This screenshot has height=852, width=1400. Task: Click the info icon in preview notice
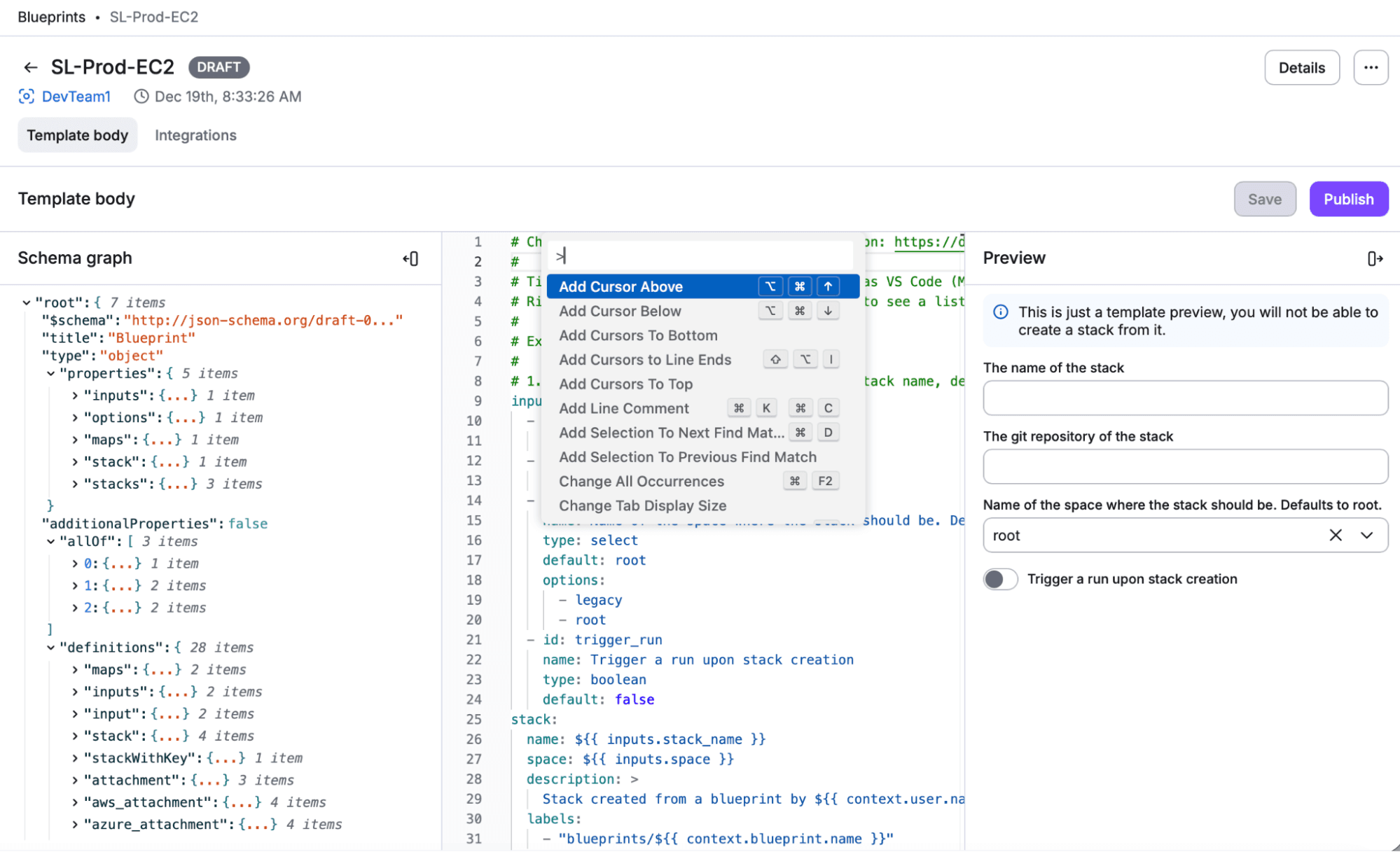[1001, 312]
